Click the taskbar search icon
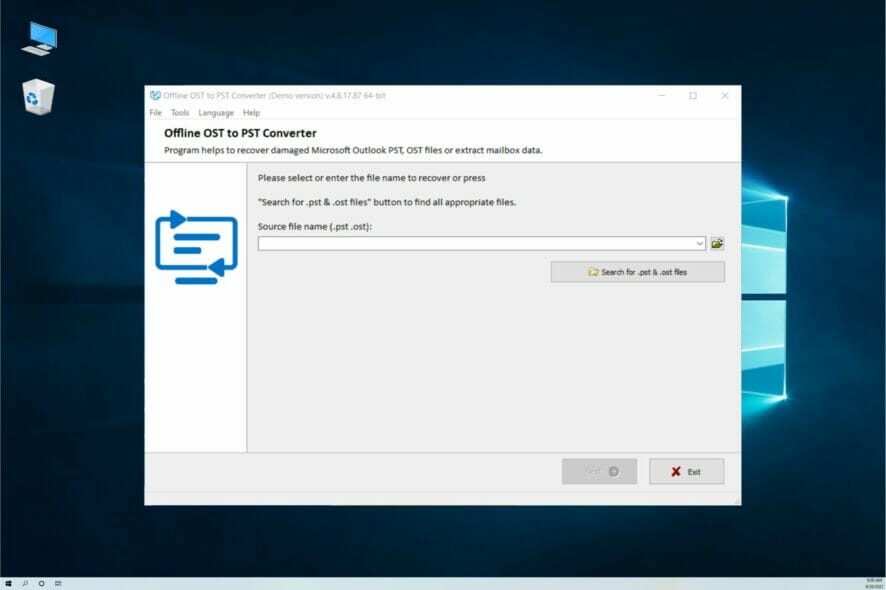The height and width of the screenshot is (590, 886). (25, 583)
